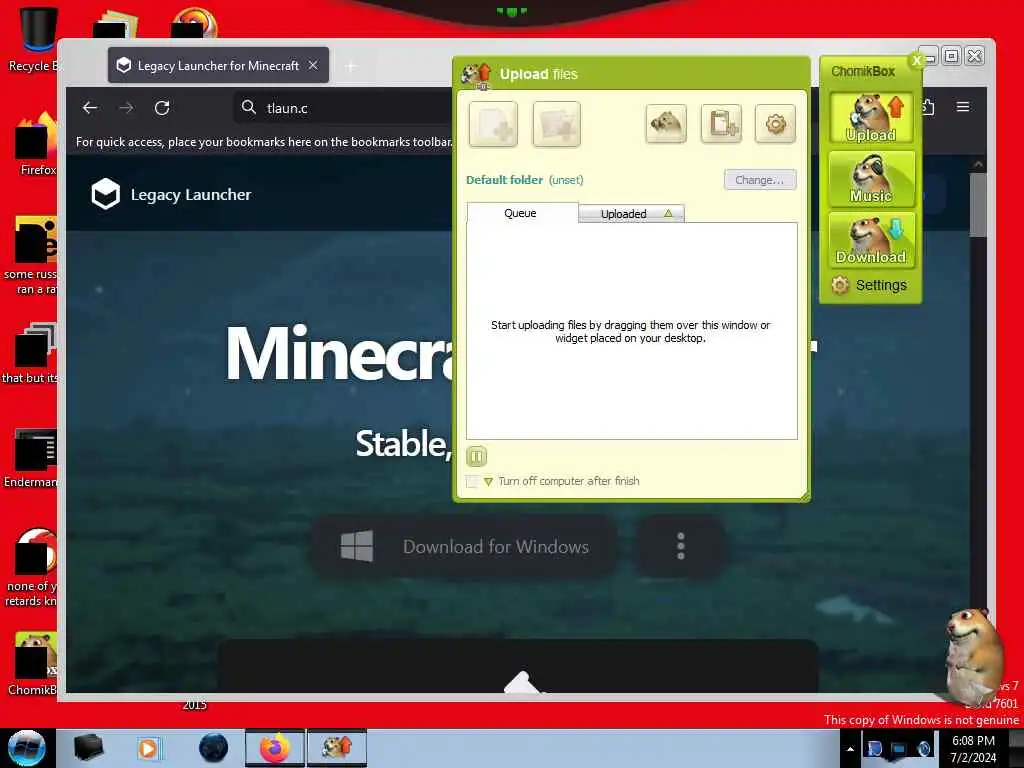
Task: Open Music in ChomikBox widget
Action: pyautogui.click(x=871, y=178)
